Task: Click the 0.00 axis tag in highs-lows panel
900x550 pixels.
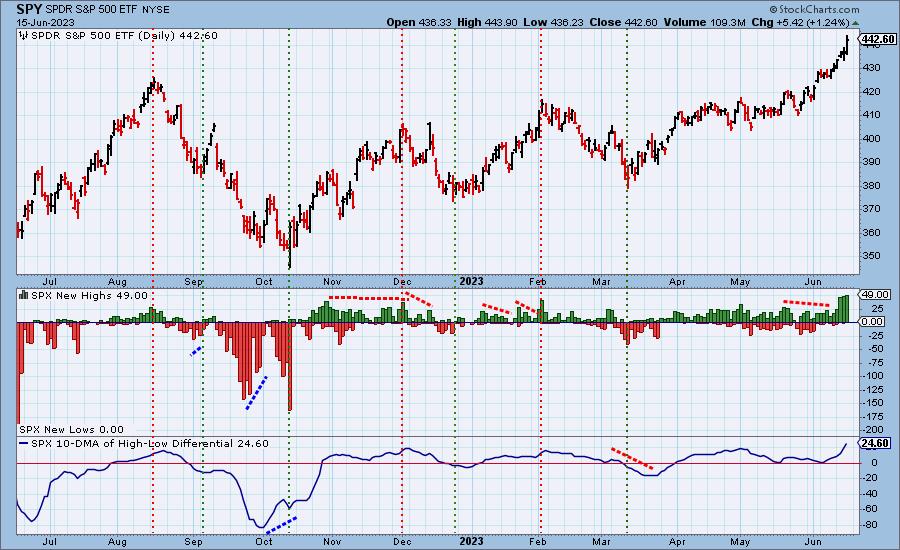Action: (872, 322)
